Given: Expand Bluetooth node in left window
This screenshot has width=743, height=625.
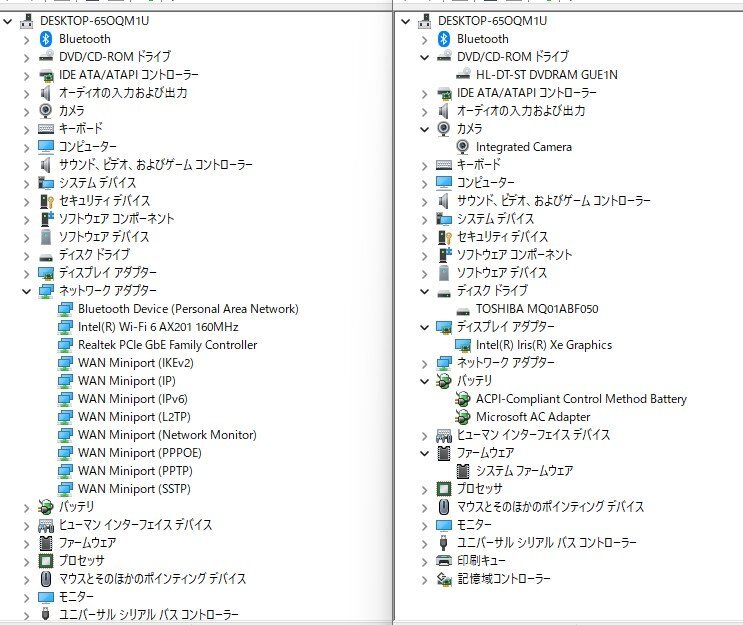Looking at the screenshot, I should (x=27, y=40).
